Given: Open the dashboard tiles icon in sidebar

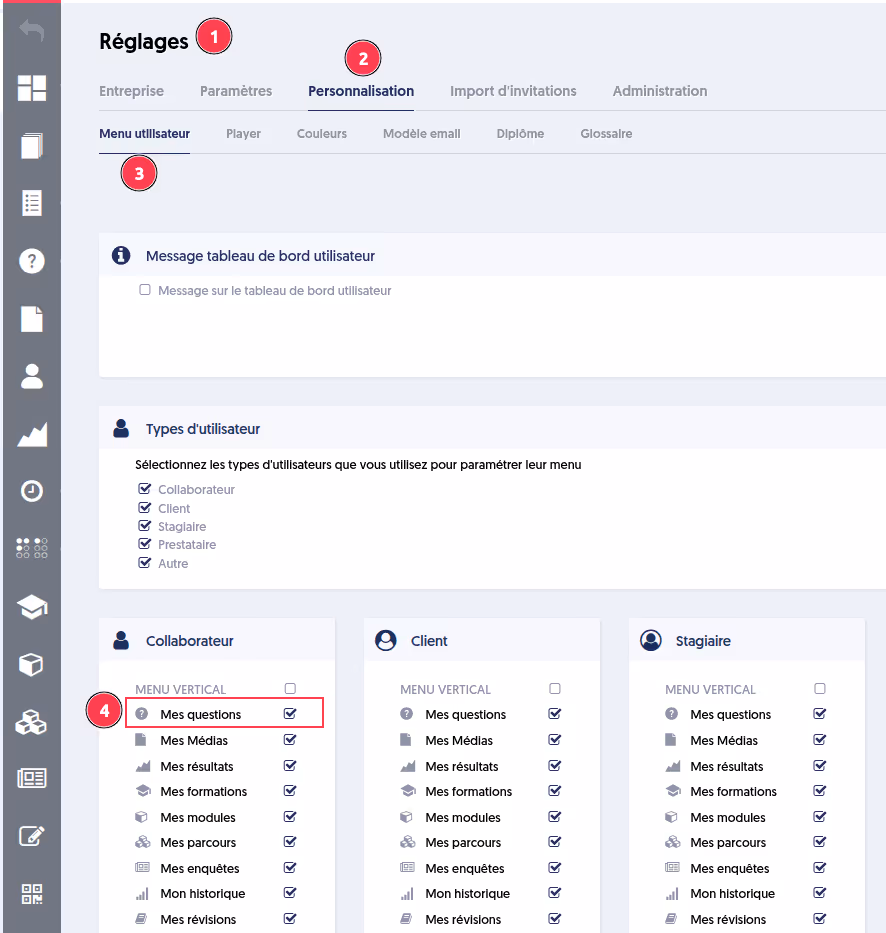Looking at the screenshot, I should (x=32, y=88).
